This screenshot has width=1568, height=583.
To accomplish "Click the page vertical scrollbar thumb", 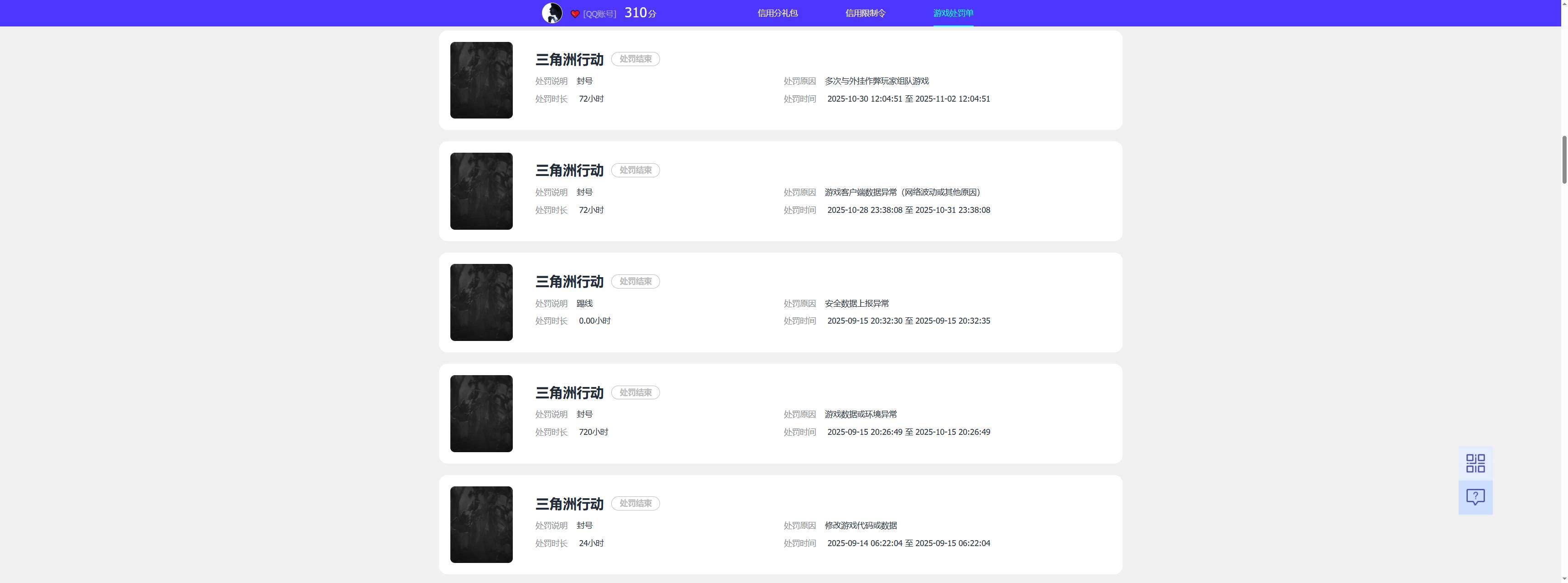I will 1564,160.
